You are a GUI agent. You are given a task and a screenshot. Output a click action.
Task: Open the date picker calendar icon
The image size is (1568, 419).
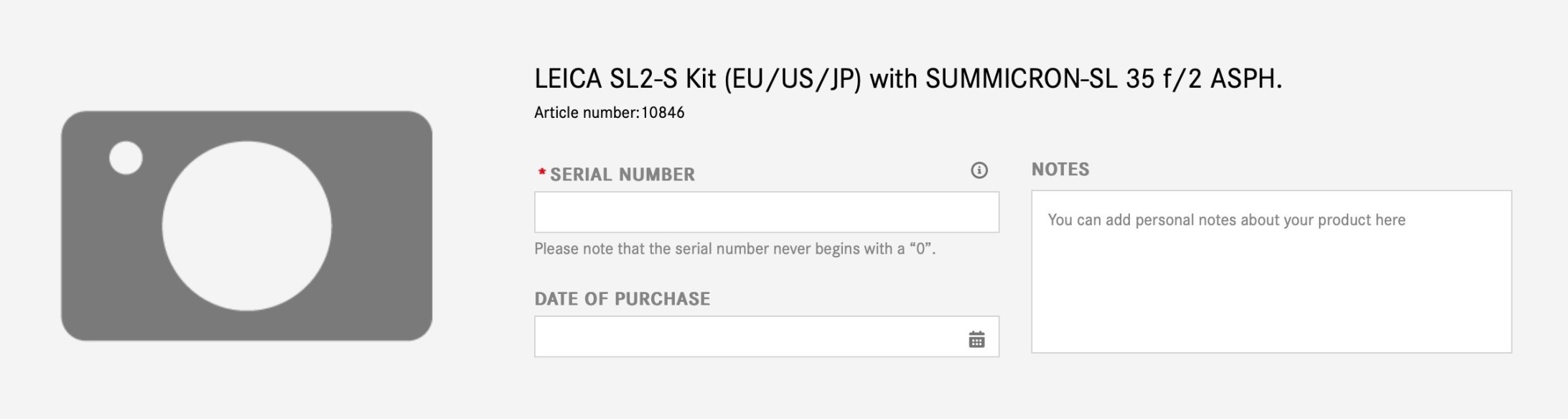click(976, 339)
